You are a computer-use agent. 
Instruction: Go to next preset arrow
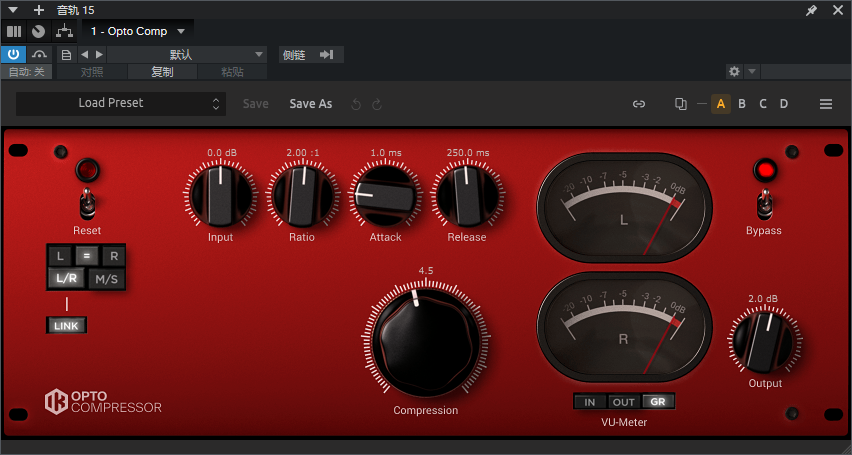point(99,55)
